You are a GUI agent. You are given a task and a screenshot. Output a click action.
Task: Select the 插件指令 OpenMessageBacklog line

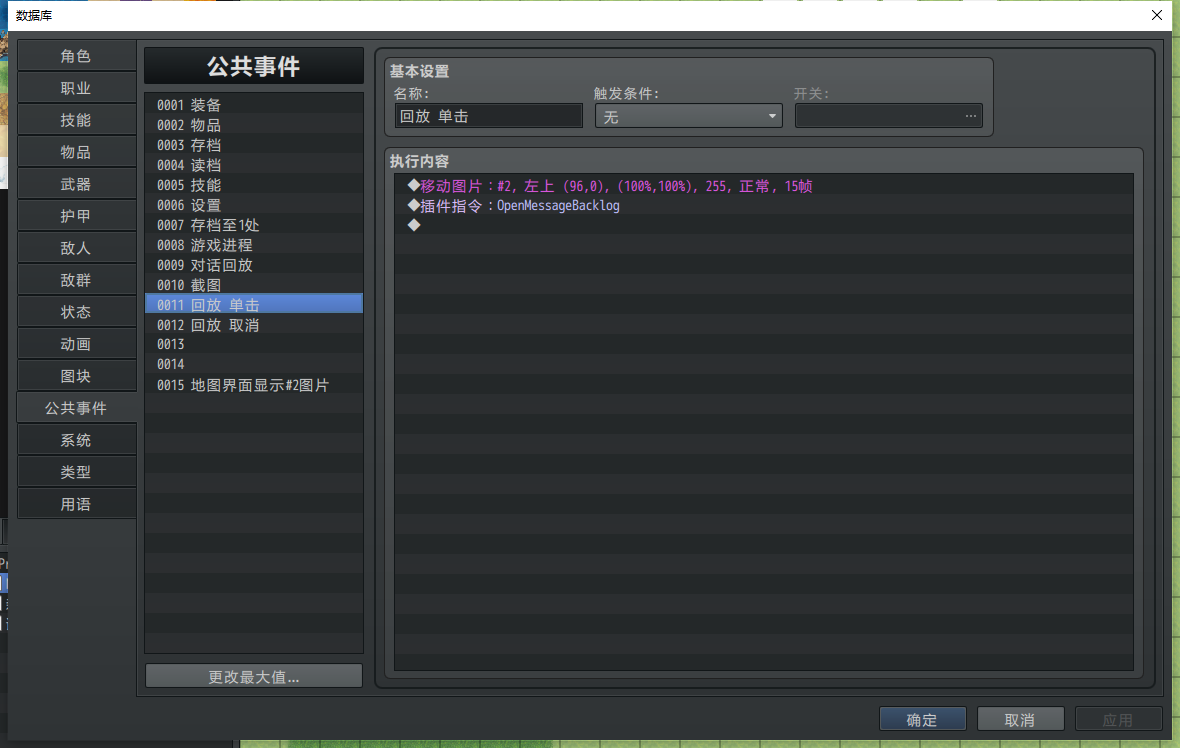[764, 205]
